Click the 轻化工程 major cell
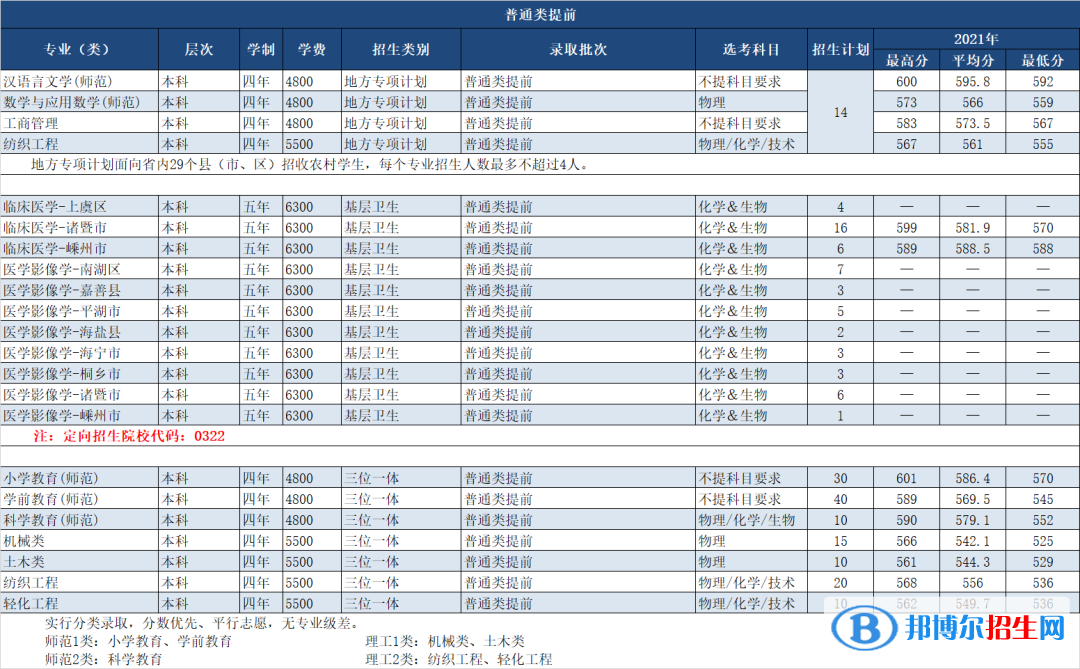1080x669 pixels. coord(80,604)
